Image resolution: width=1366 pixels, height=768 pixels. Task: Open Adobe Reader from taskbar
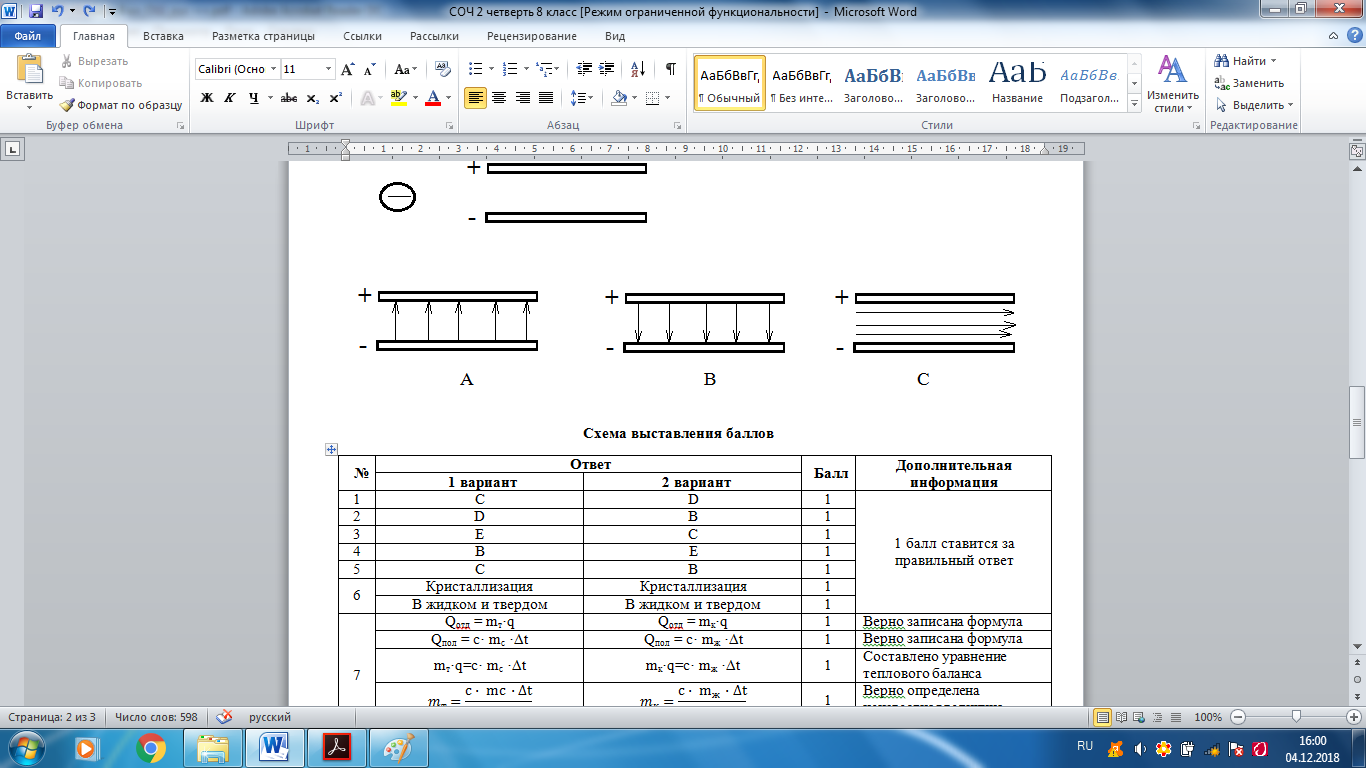(x=338, y=747)
